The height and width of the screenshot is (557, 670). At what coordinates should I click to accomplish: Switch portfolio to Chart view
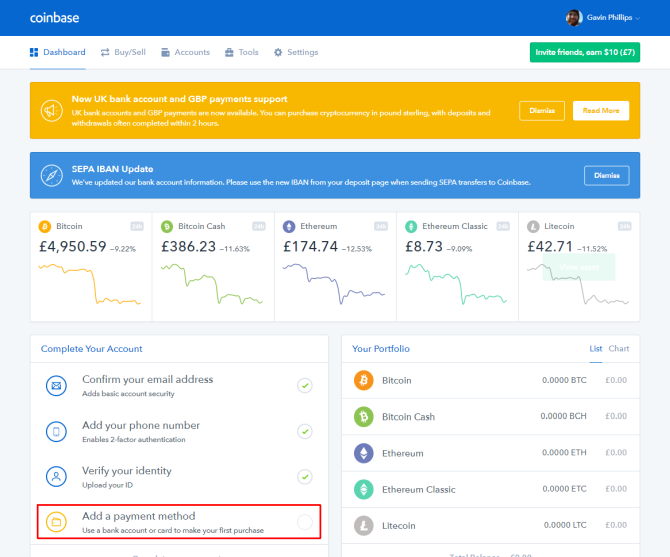tap(619, 349)
